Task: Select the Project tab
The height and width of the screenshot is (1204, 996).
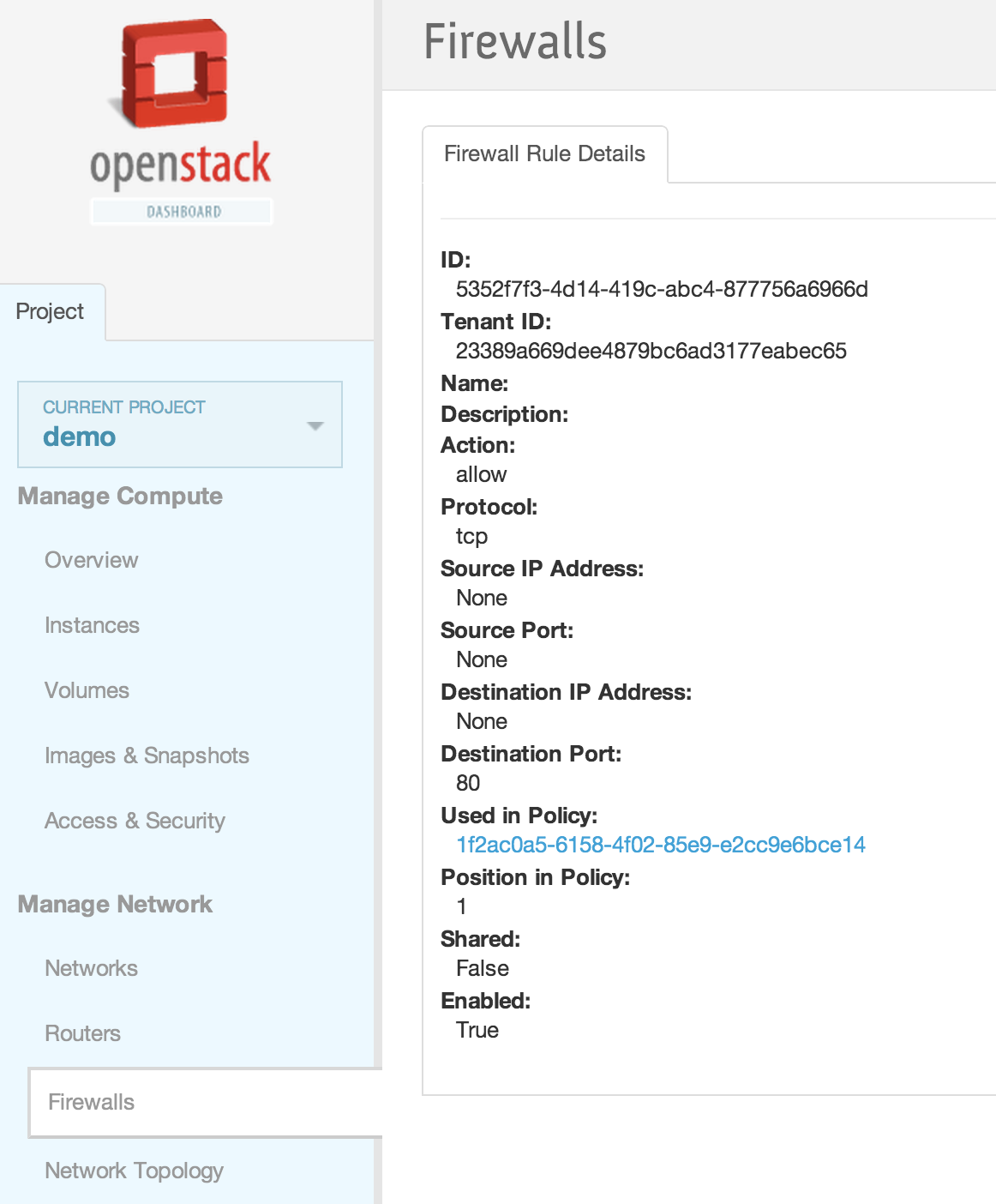Action: (x=51, y=312)
